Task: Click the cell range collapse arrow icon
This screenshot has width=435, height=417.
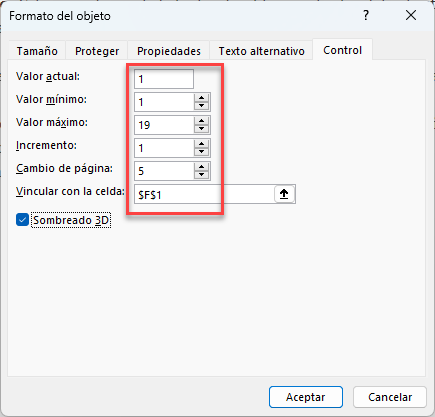Action: click(x=284, y=194)
